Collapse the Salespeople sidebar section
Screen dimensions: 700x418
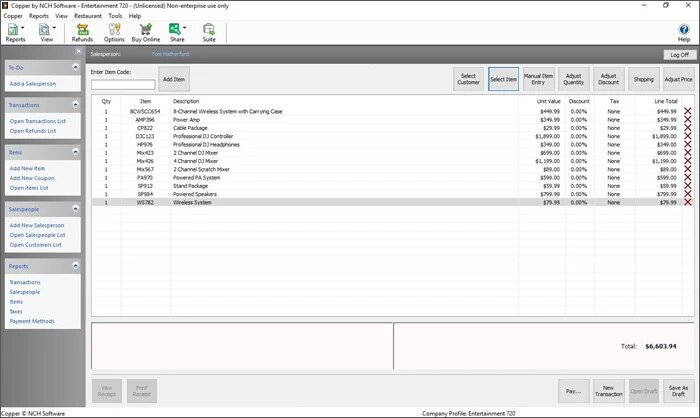[75, 209]
